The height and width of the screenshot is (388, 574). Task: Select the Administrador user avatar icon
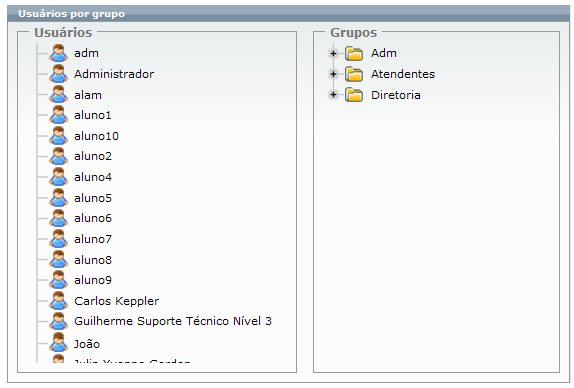pyautogui.click(x=59, y=74)
